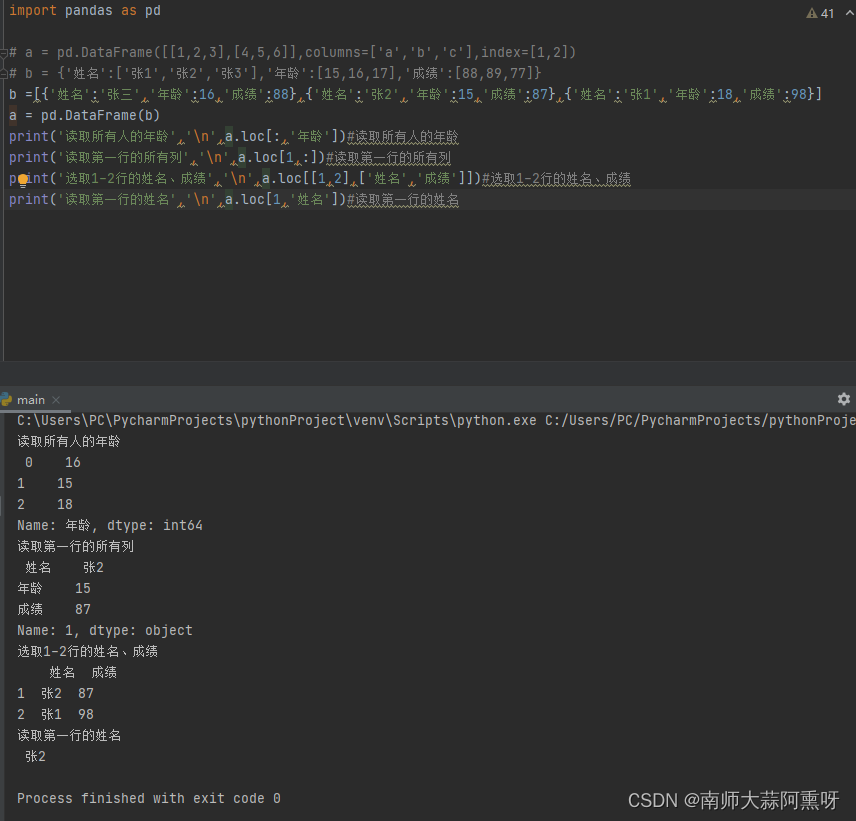Image resolution: width=856 pixels, height=821 pixels.
Task: Click the 'Process finished with exit code 0' text
Action: pyautogui.click(x=149, y=799)
